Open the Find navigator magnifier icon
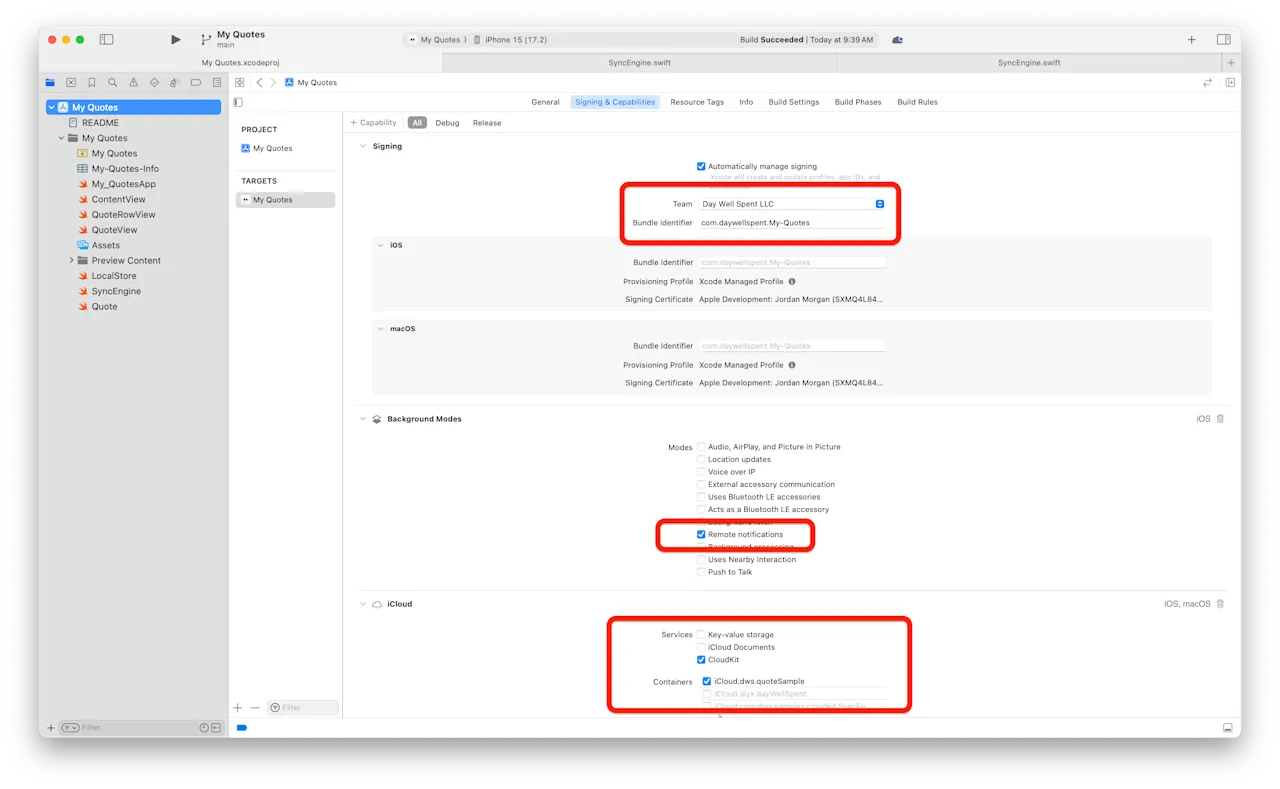Image resolution: width=1280 pixels, height=789 pixels. tap(113, 83)
